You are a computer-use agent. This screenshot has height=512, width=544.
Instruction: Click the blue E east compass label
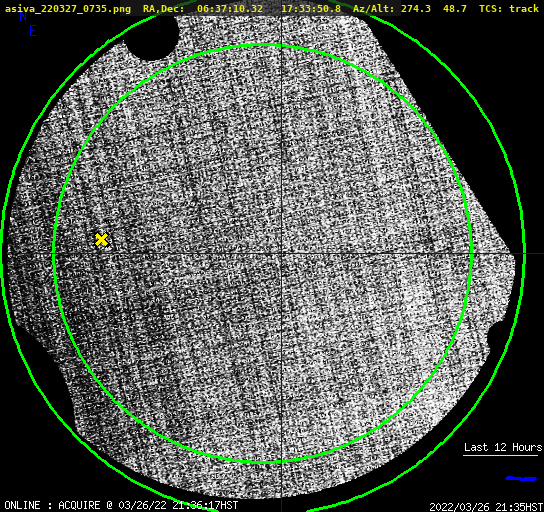pos(33,31)
